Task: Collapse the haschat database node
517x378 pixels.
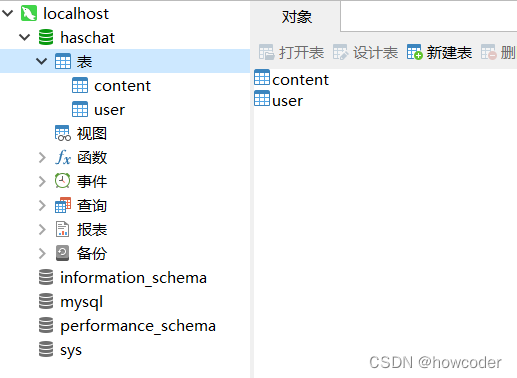Action: pos(25,37)
